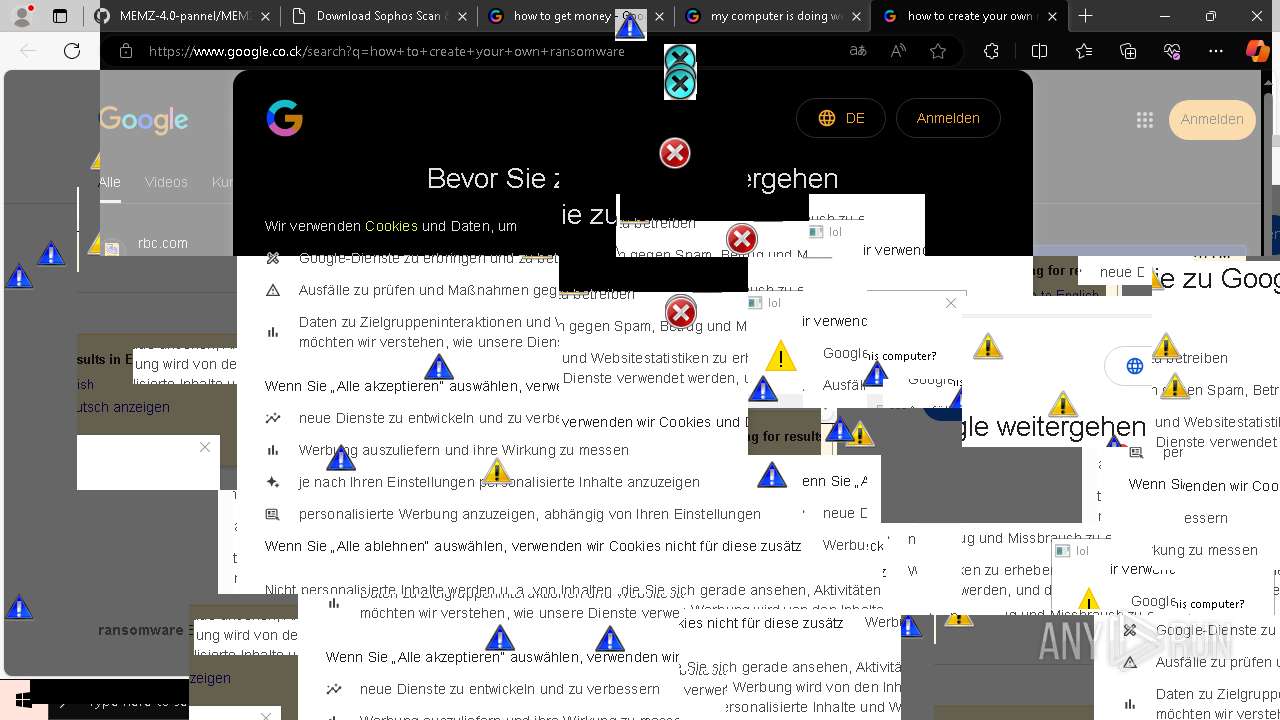This screenshot has width=1280, height=720.
Task: View site information lock icon
Action: click(x=125, y=51)
